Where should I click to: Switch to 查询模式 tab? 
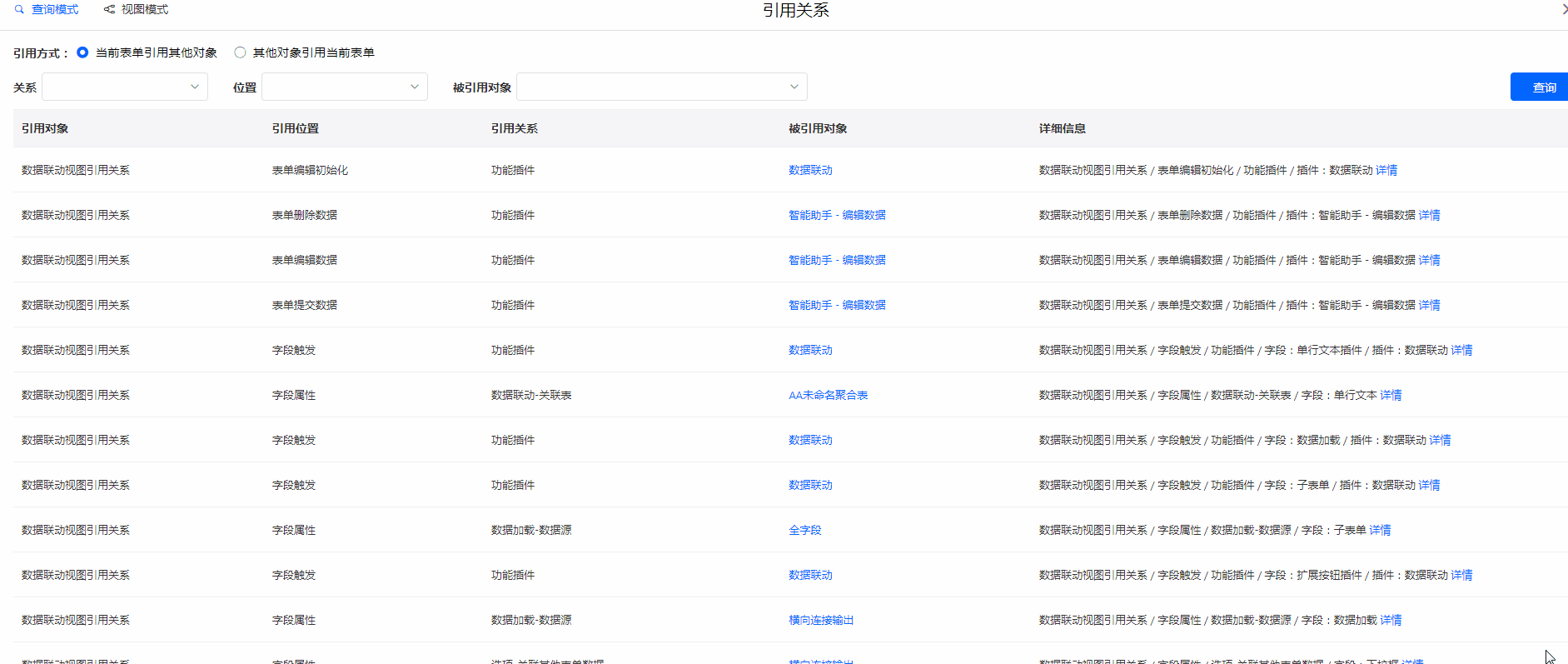pos(55,10)
